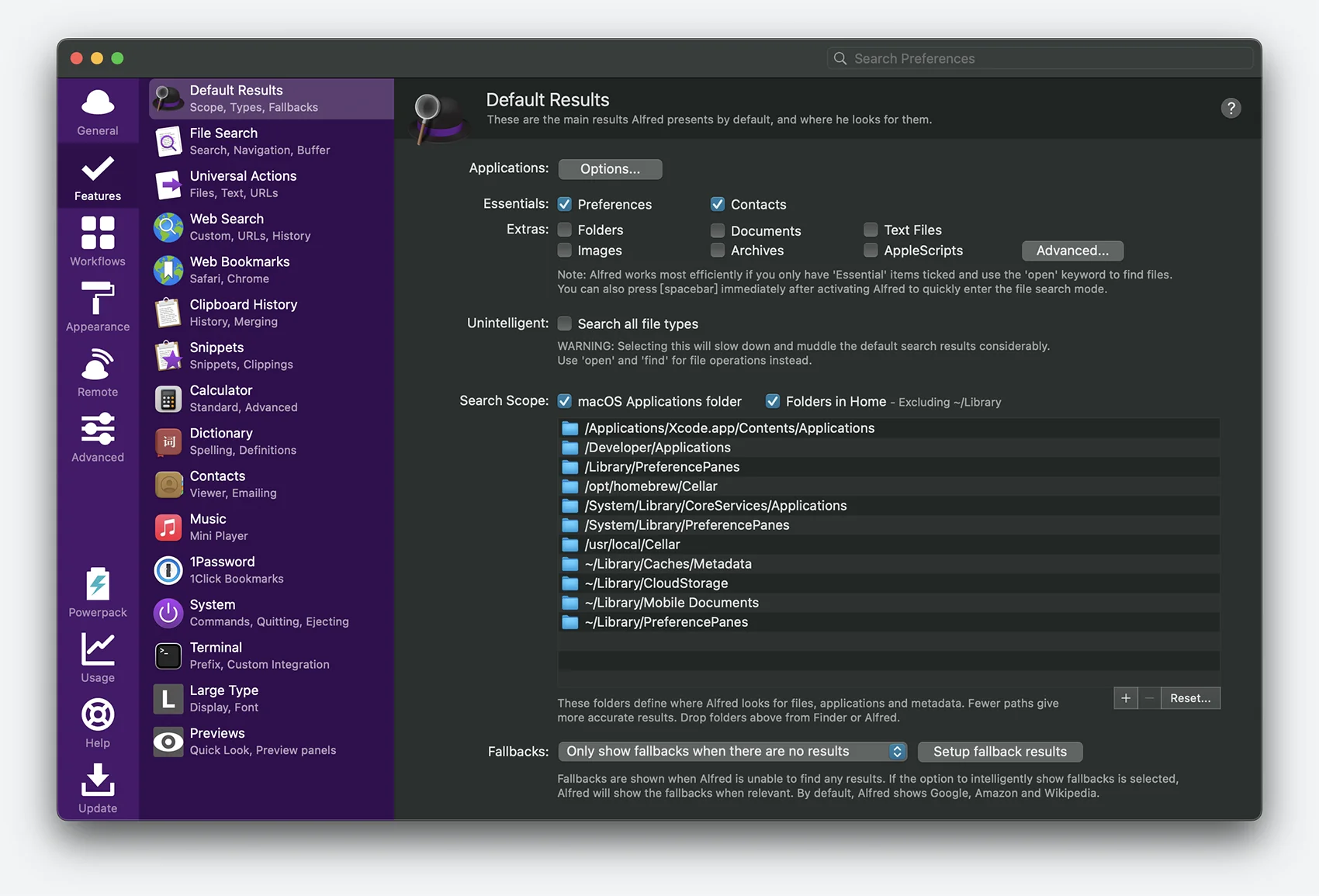Toggle Folders in Home checkbox
Viewport: 1319px width, 896px height.
pos(773,401)
